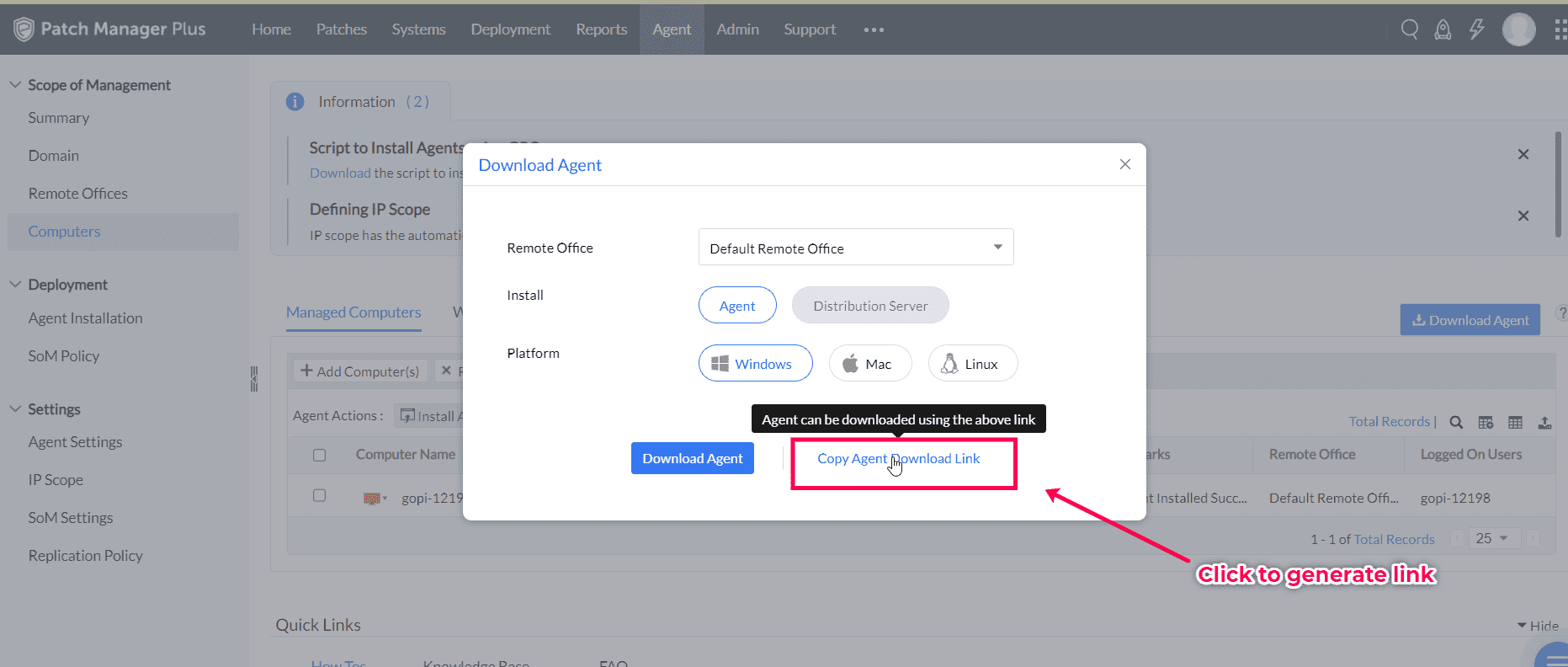Go to the next page of records
The image size is (1568, 667).
1533,539
